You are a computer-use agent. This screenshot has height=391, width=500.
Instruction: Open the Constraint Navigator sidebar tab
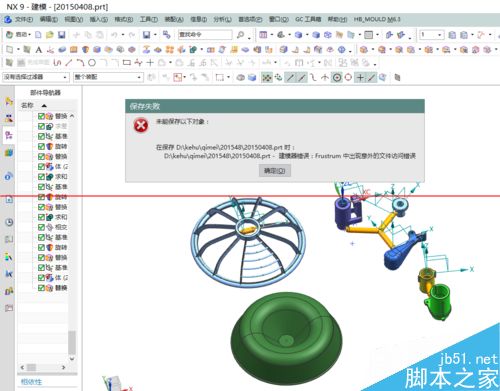pos(9,118)
